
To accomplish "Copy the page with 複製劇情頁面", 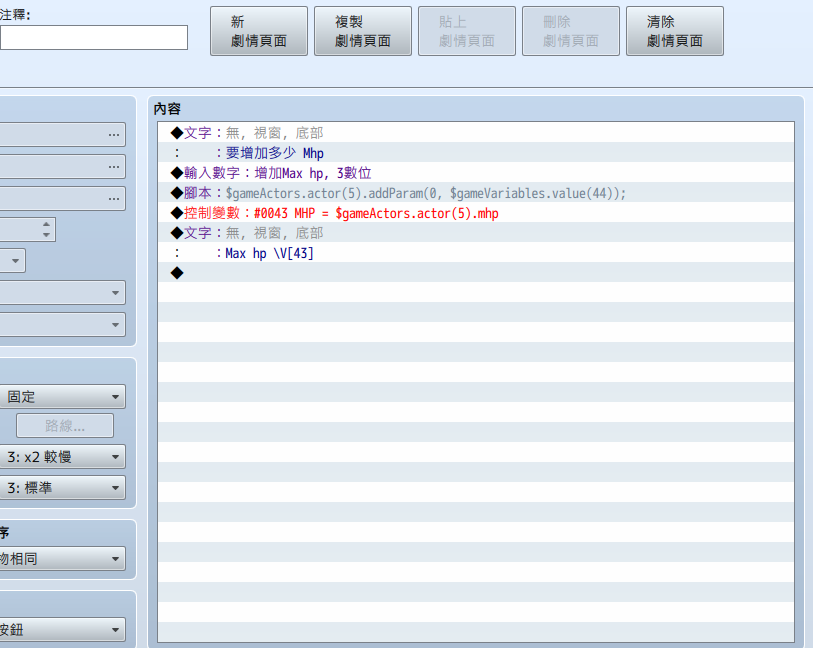I will point(363,31).
